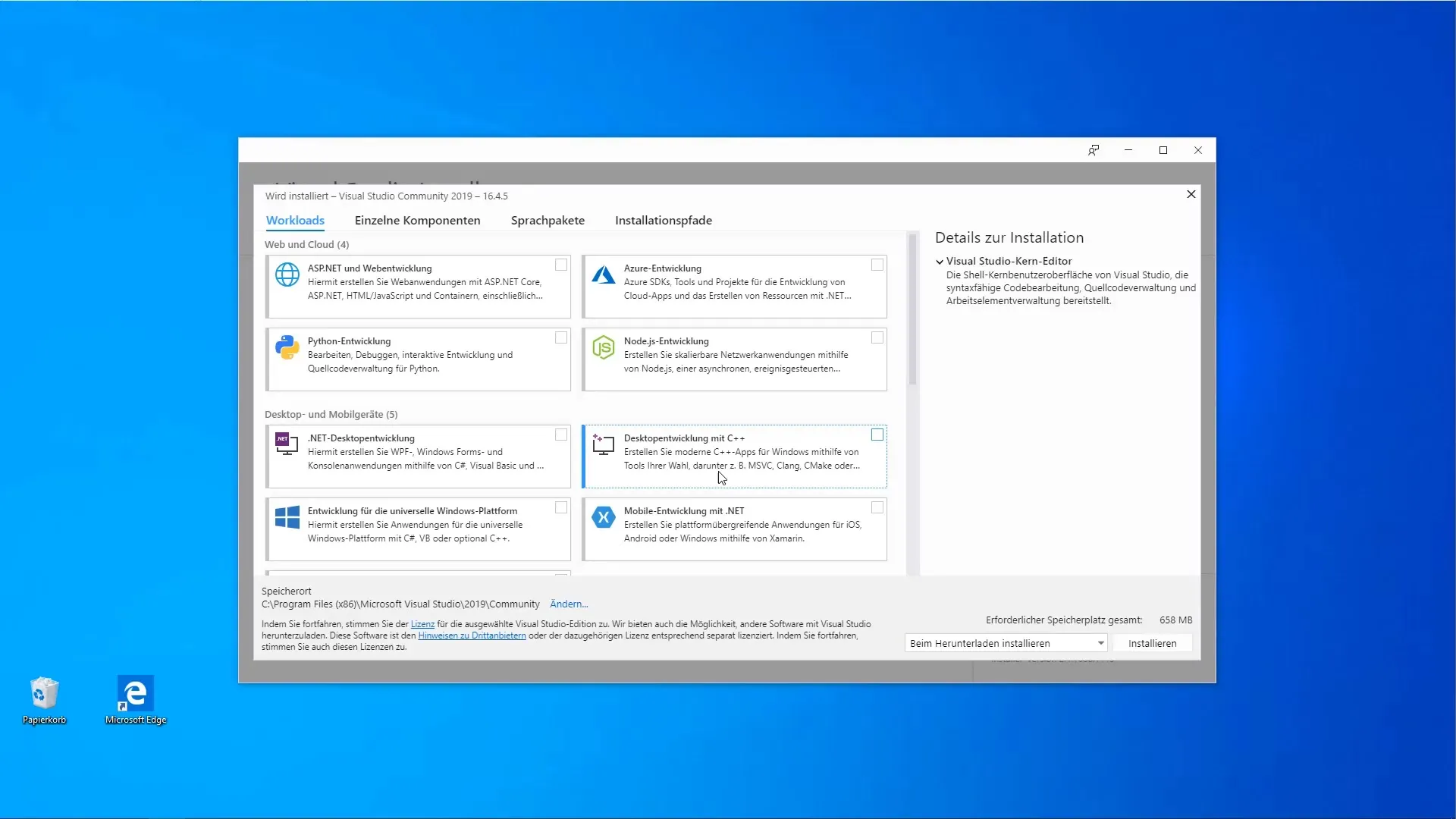Select .NET-Desktopentwicklung workload checkbox
The width and height of the screenshot is (1456, 819).
click(x=561, y=435)
